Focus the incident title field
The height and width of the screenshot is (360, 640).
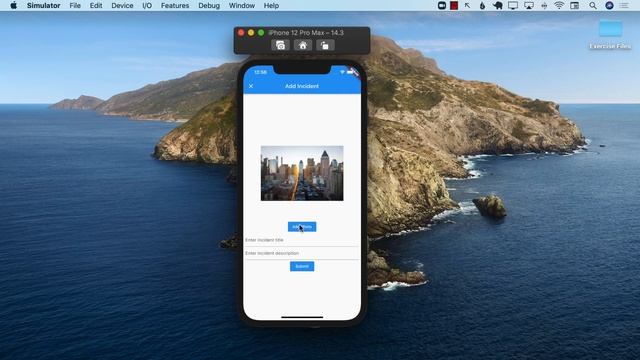pyautogui.click(x=302, y=240)
